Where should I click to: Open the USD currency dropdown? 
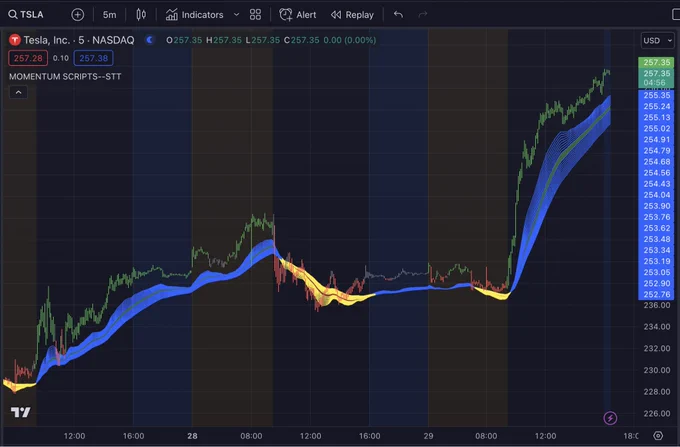click(x=657, y=40)
